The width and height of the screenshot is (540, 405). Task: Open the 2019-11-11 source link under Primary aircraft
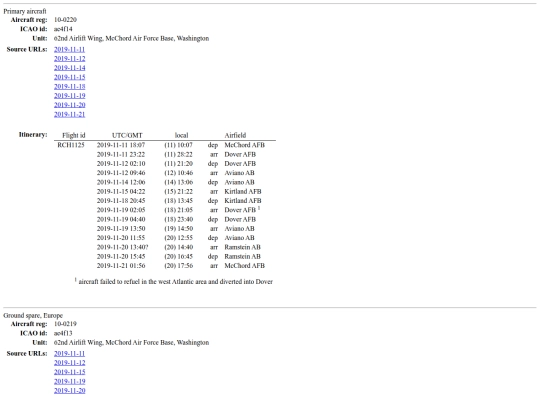(69, 49)
